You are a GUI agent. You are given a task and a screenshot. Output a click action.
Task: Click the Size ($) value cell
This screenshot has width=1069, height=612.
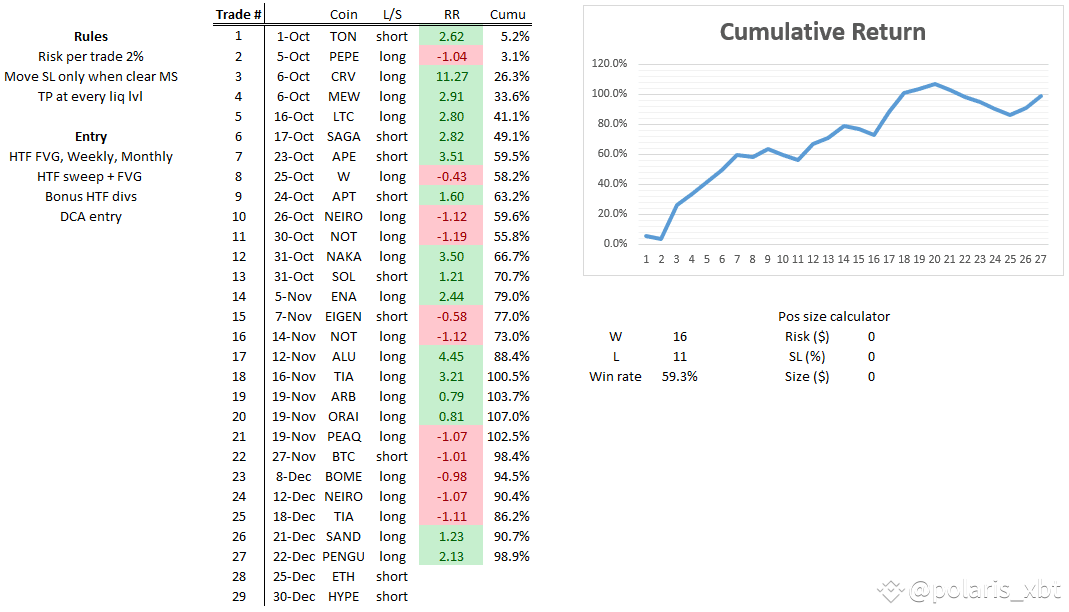click(x=871, y=376)
